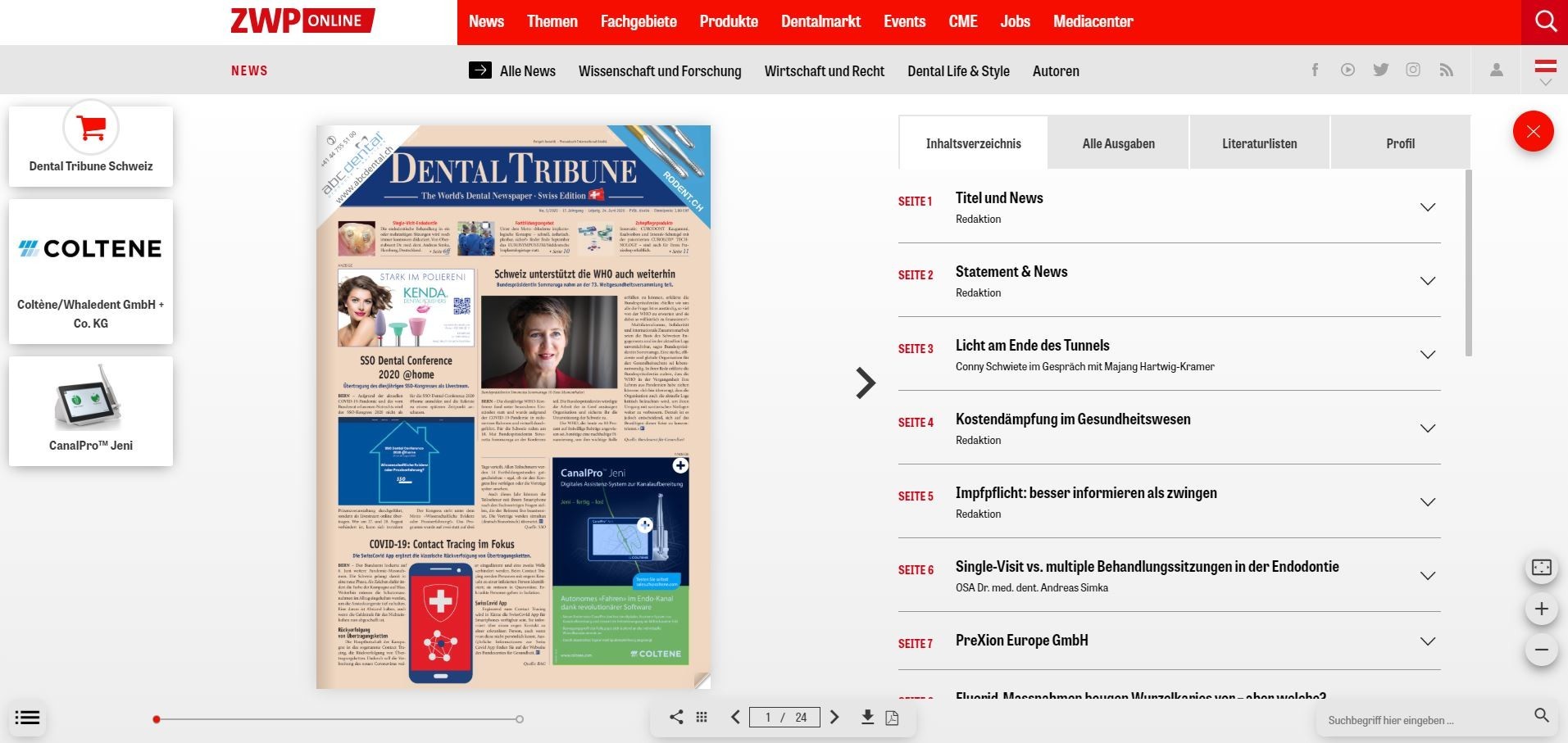Expand Seite 7 PreXion Europe GmbH
The width and height of the screenshot is (1568, 743).
(1428, 641)
